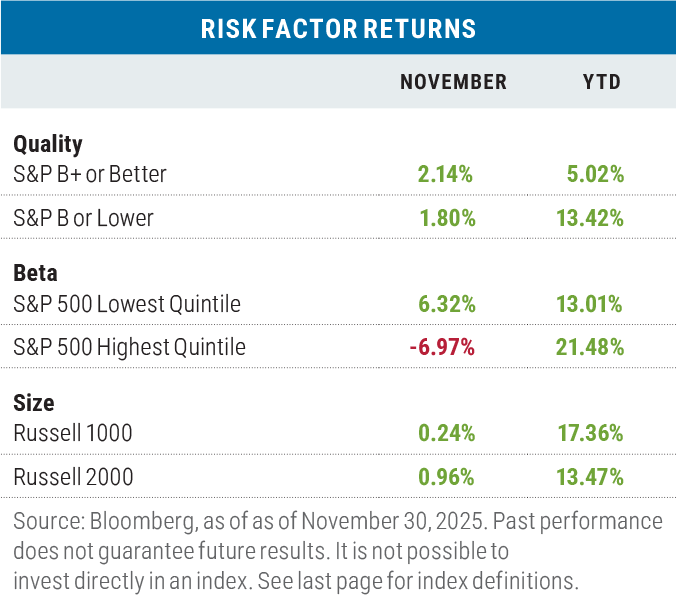Click the S&P 500 Highest Quintile label

130,347
